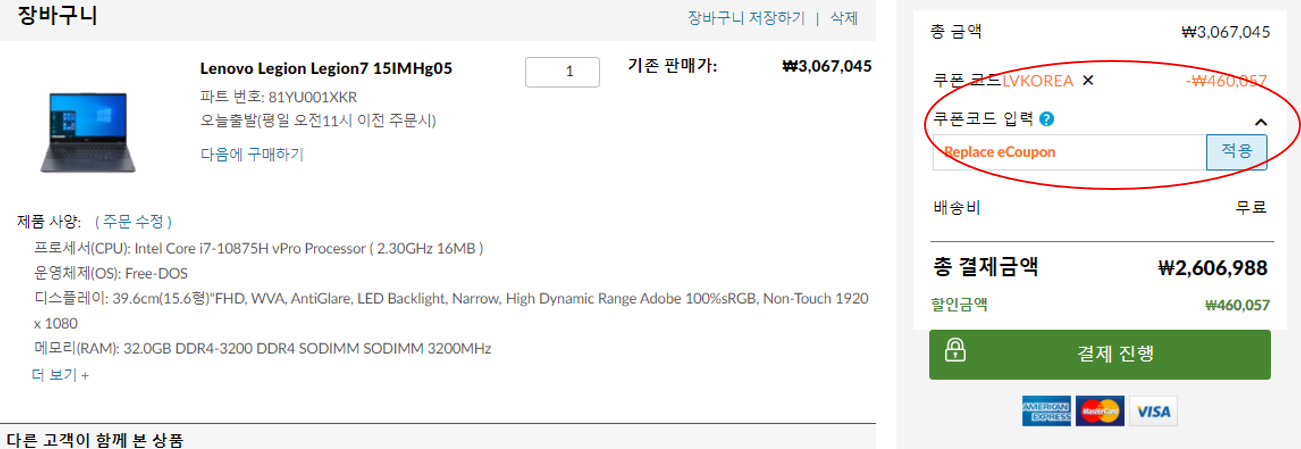
Task: Select the part number 81YU001XKR text
Action: click(x=313, y=97)
